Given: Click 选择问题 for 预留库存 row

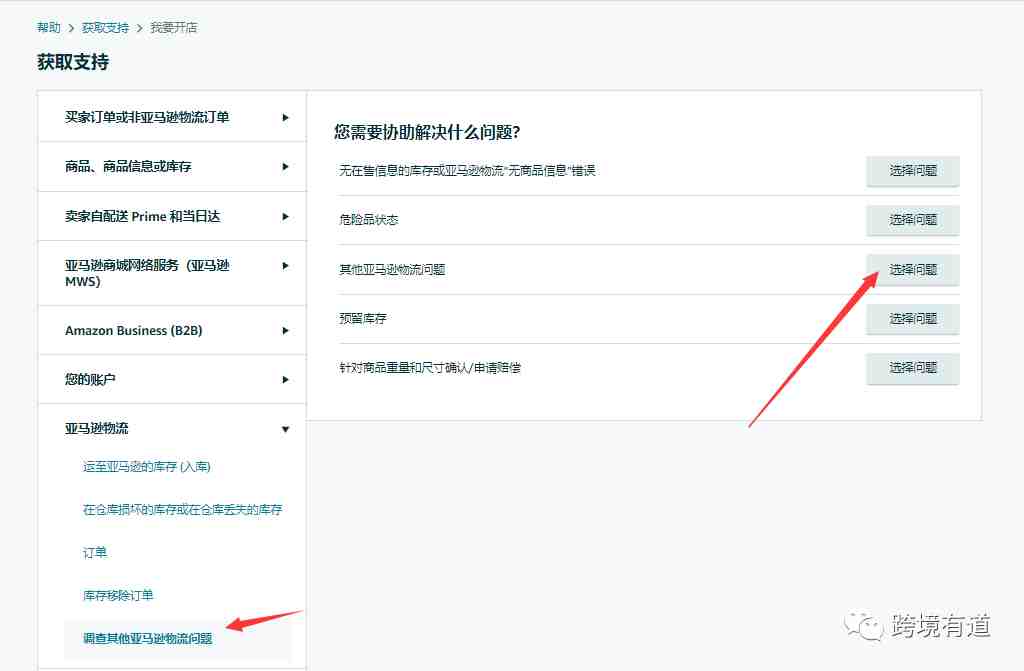Looking at the screenshot, I should click(x=913, y=319).
